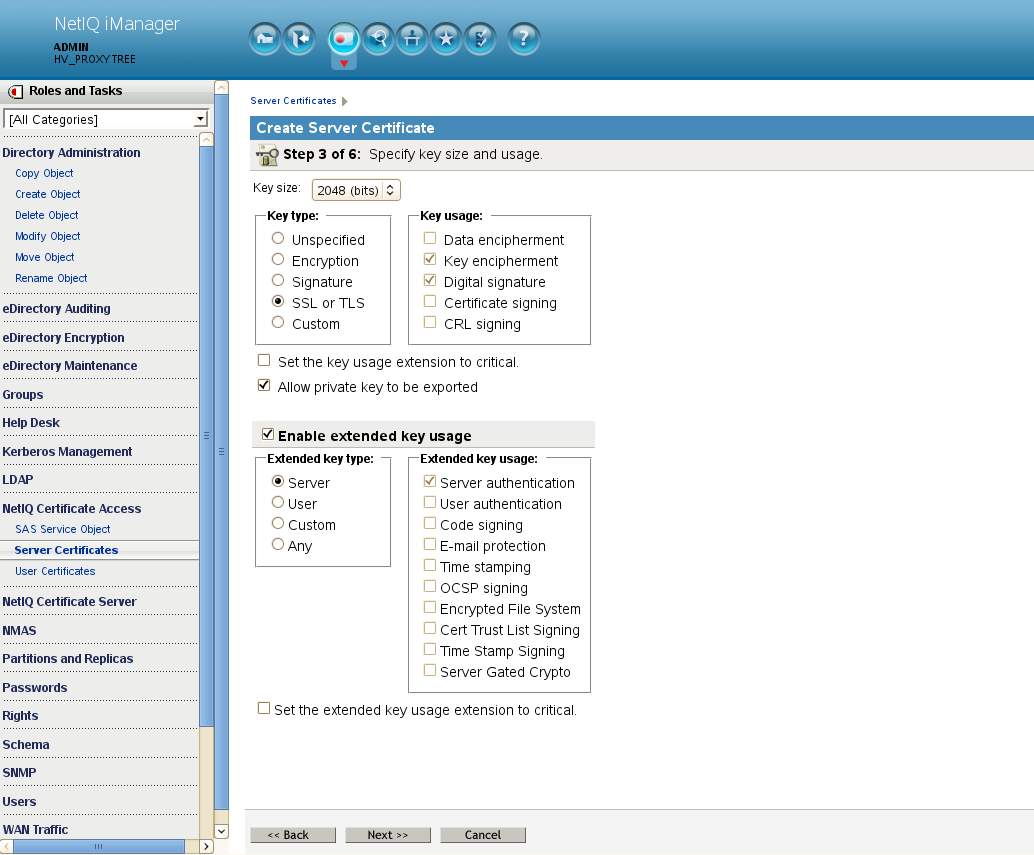Toggle Server authentication checkbox
This screenshot has width=1034, height=855.
pyautogui.click(x=430, y=481)
